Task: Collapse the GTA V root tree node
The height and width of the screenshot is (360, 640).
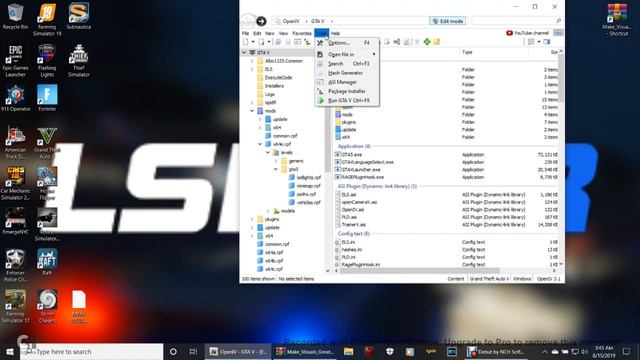Action: pos(244,52)
